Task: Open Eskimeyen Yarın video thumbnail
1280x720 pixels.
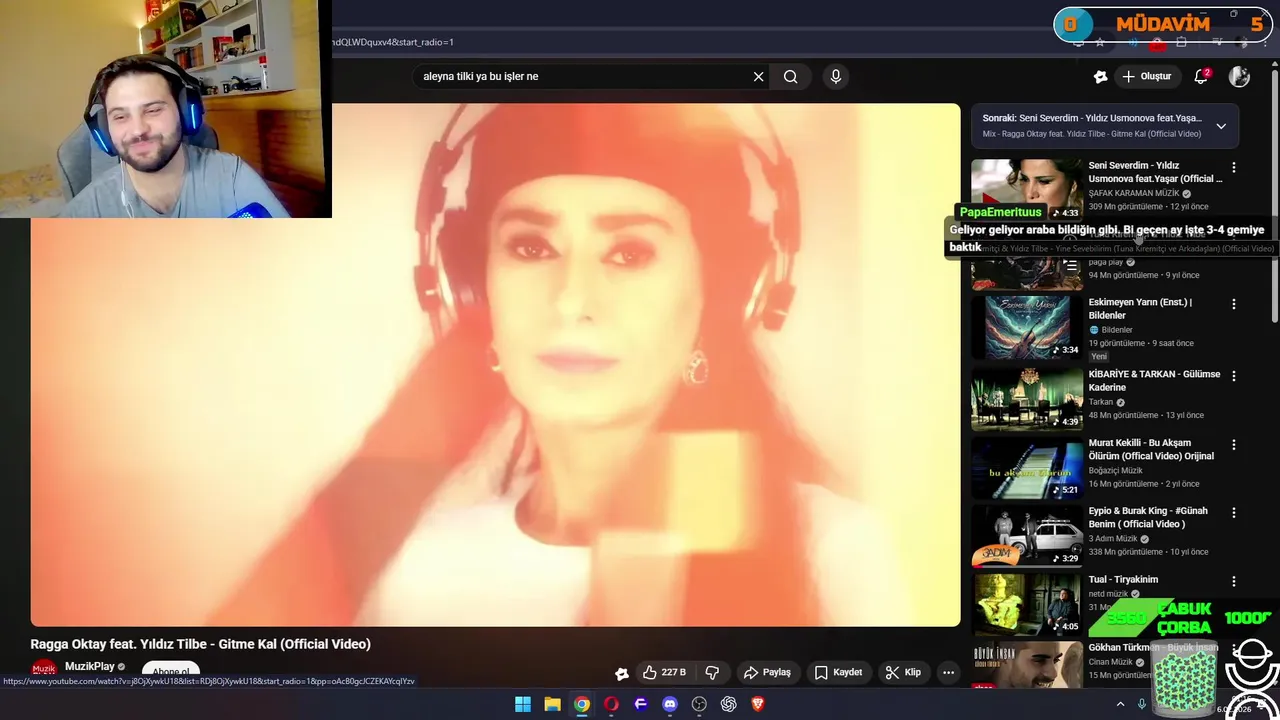Action: [1027, 327]
